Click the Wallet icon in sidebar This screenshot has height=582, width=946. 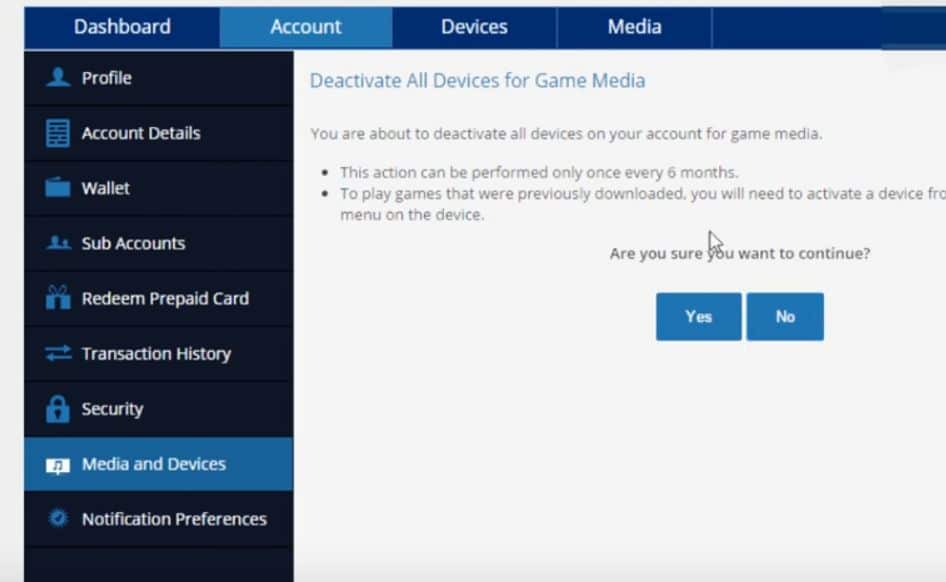click(x=58, y=188)
